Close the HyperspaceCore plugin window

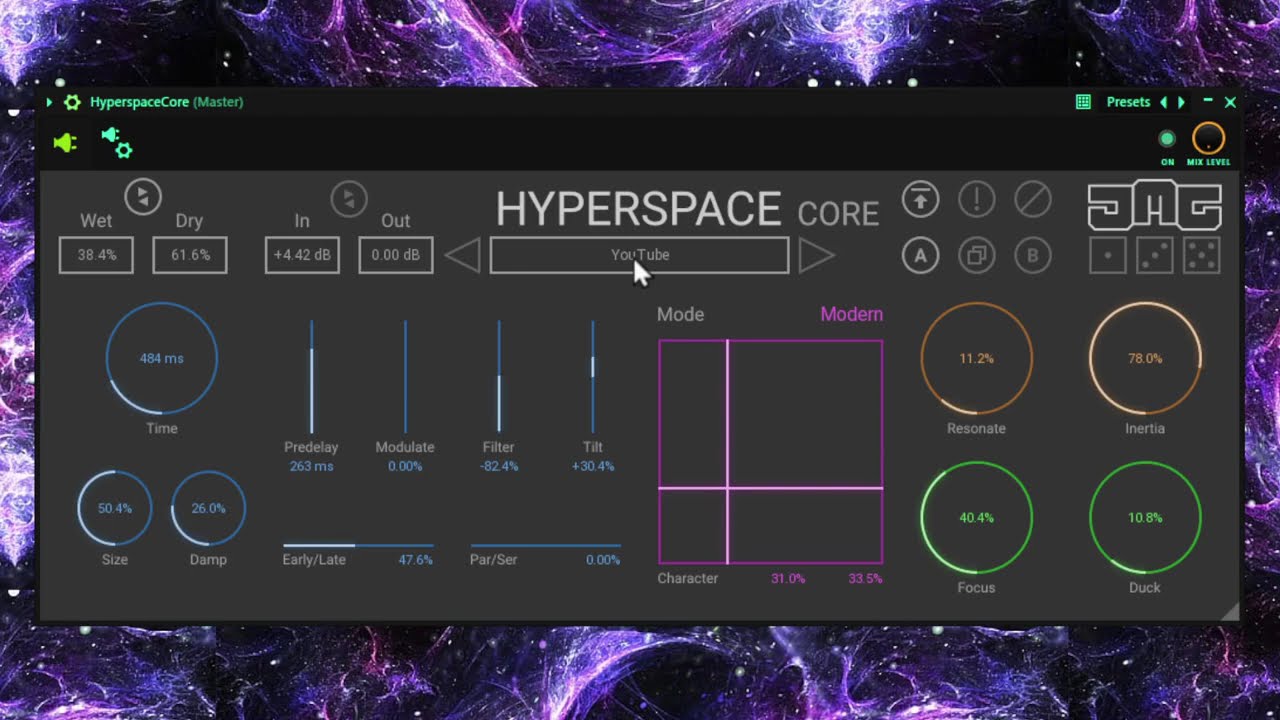1230,102
